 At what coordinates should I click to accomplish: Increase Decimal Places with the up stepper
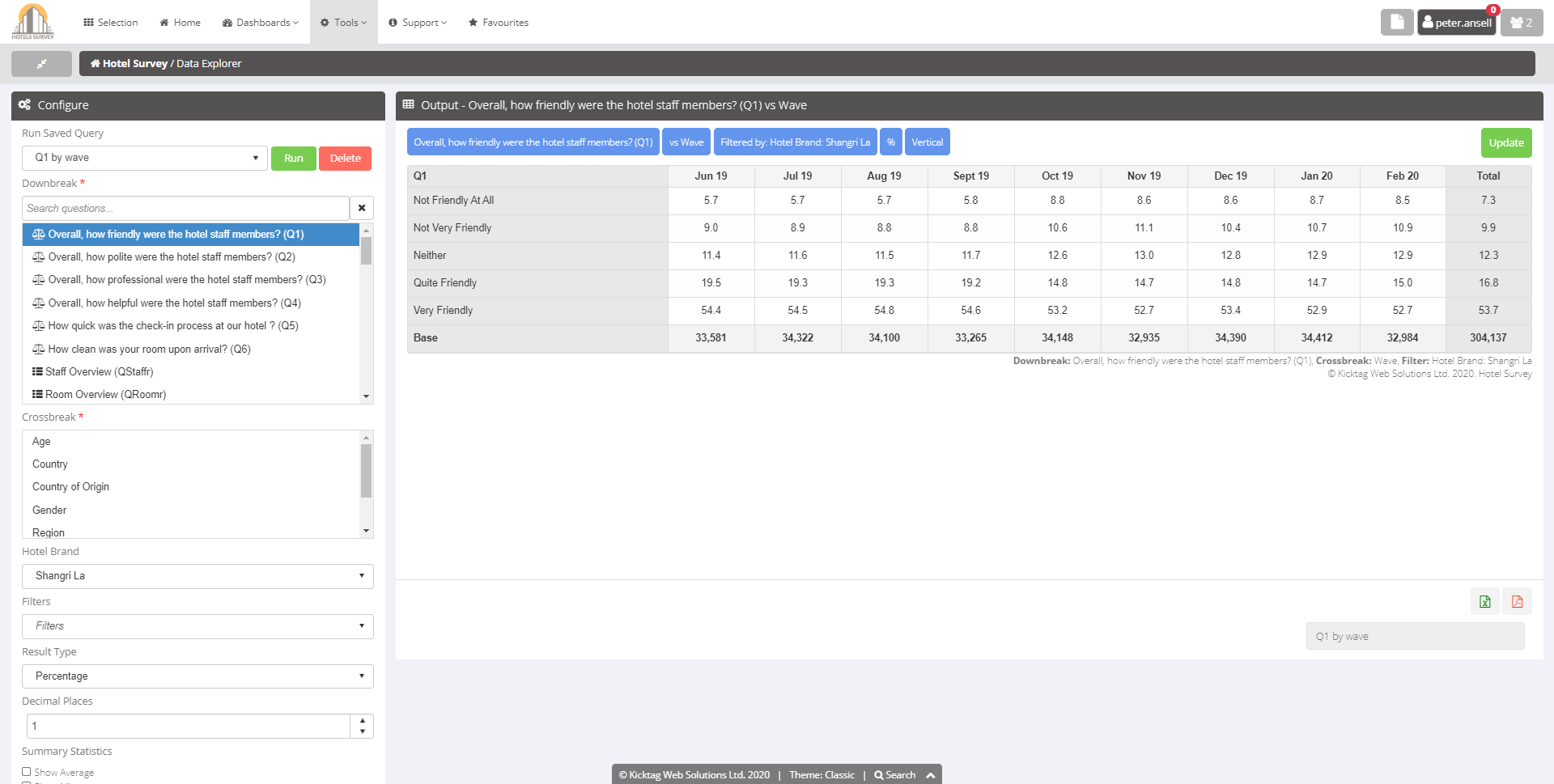[362, 721]
